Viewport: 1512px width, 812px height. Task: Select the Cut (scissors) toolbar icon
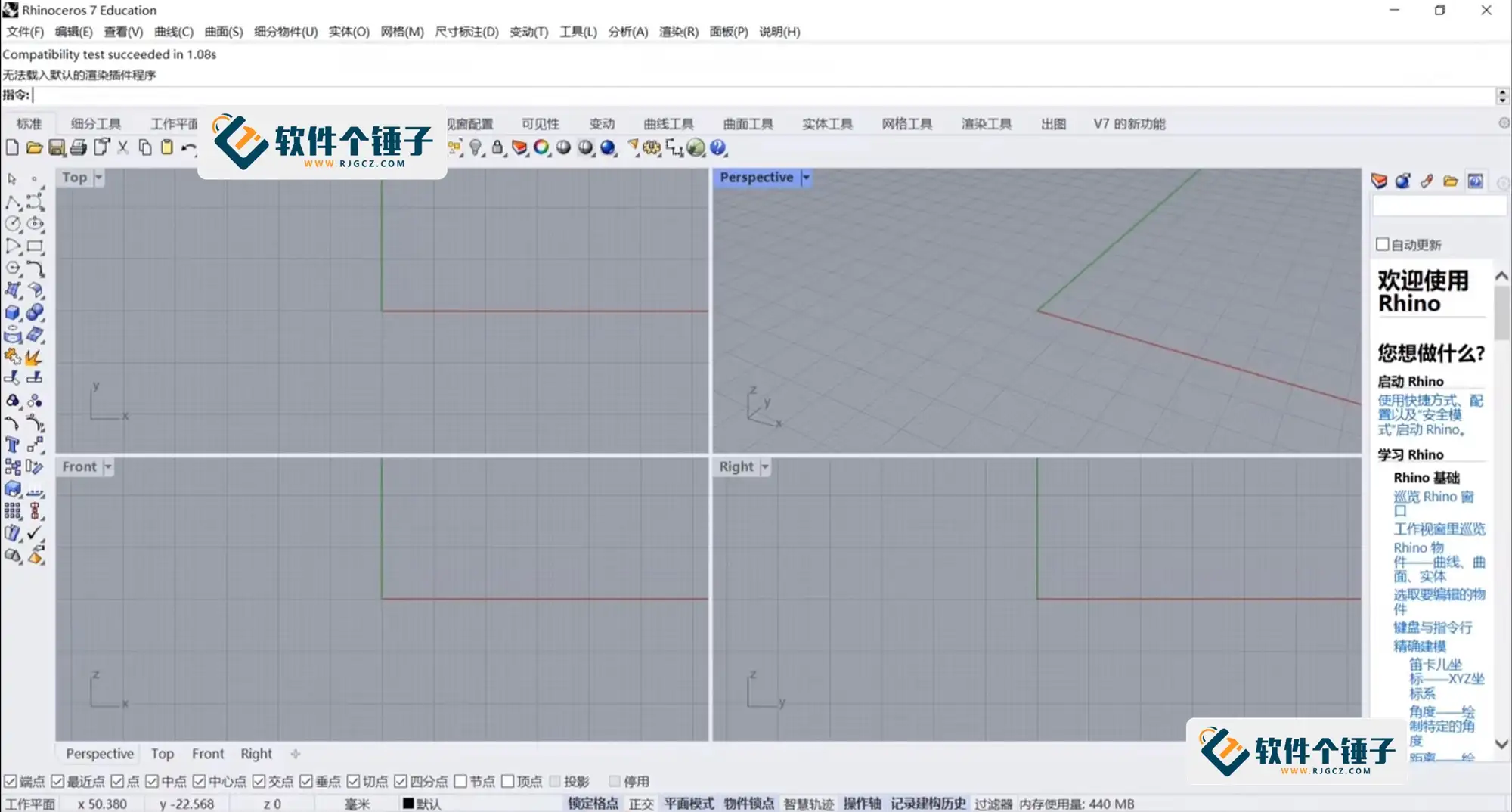[x=122, y=148]
